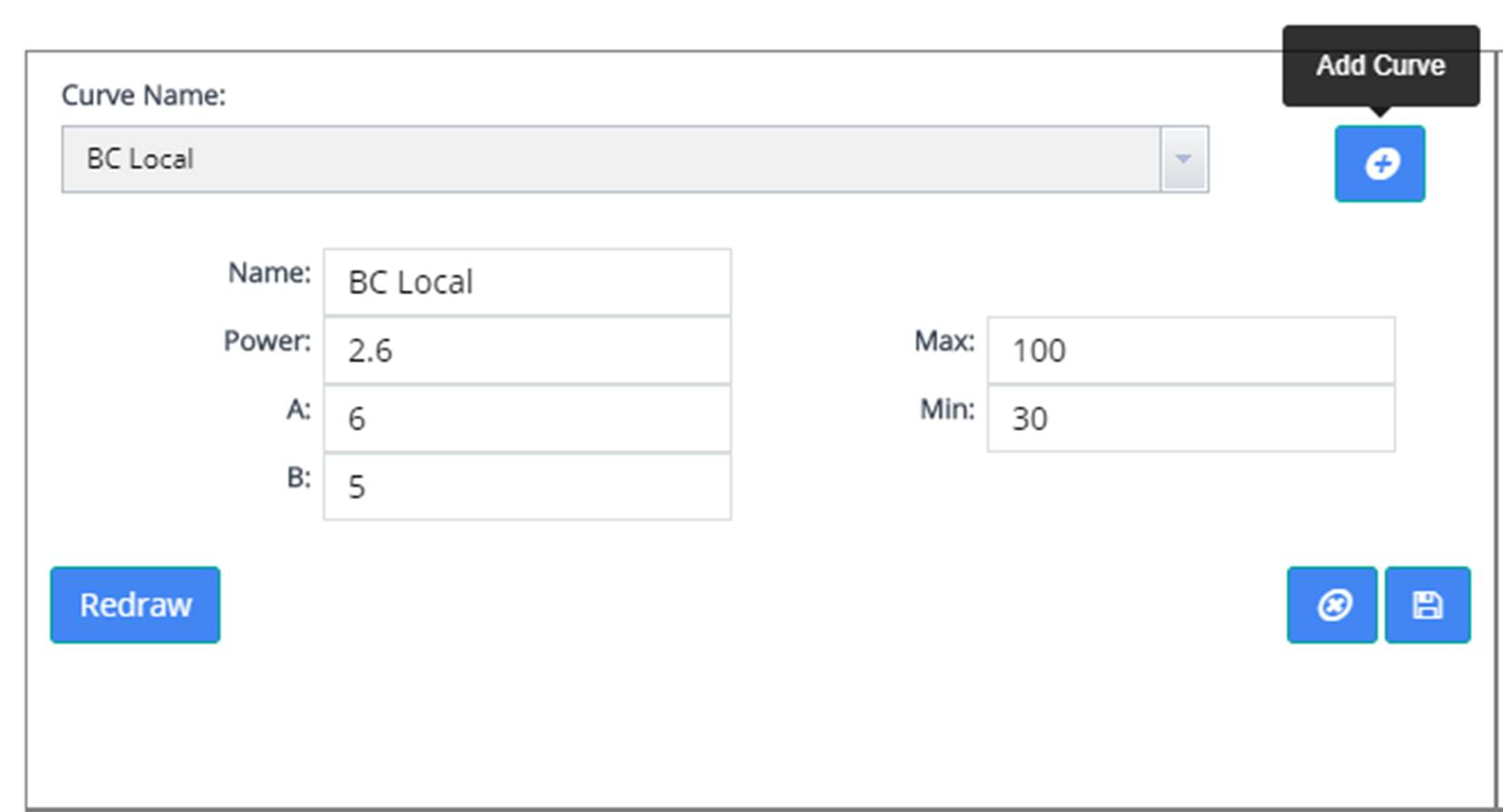Image resolution: width=1503 pixels, height=812 pixels.
Task: Focus the Max field showing 100
Action: pyautogui.click(x=1190, y=350)
